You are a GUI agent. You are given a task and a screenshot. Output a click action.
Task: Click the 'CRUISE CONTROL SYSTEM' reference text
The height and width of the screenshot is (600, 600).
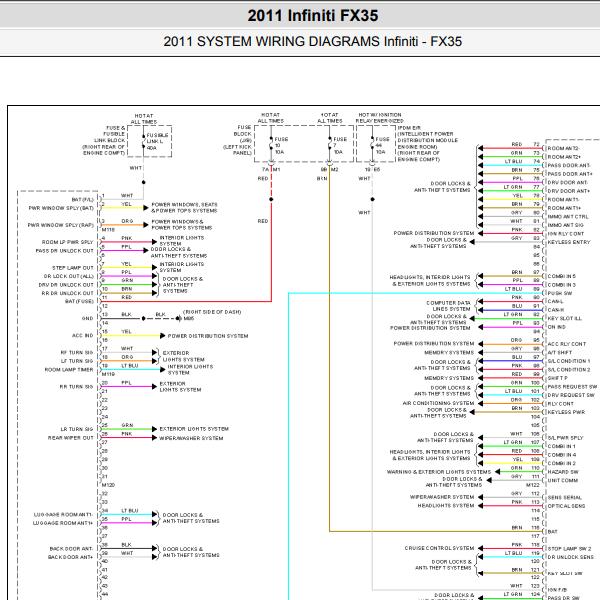pos(439,548)
